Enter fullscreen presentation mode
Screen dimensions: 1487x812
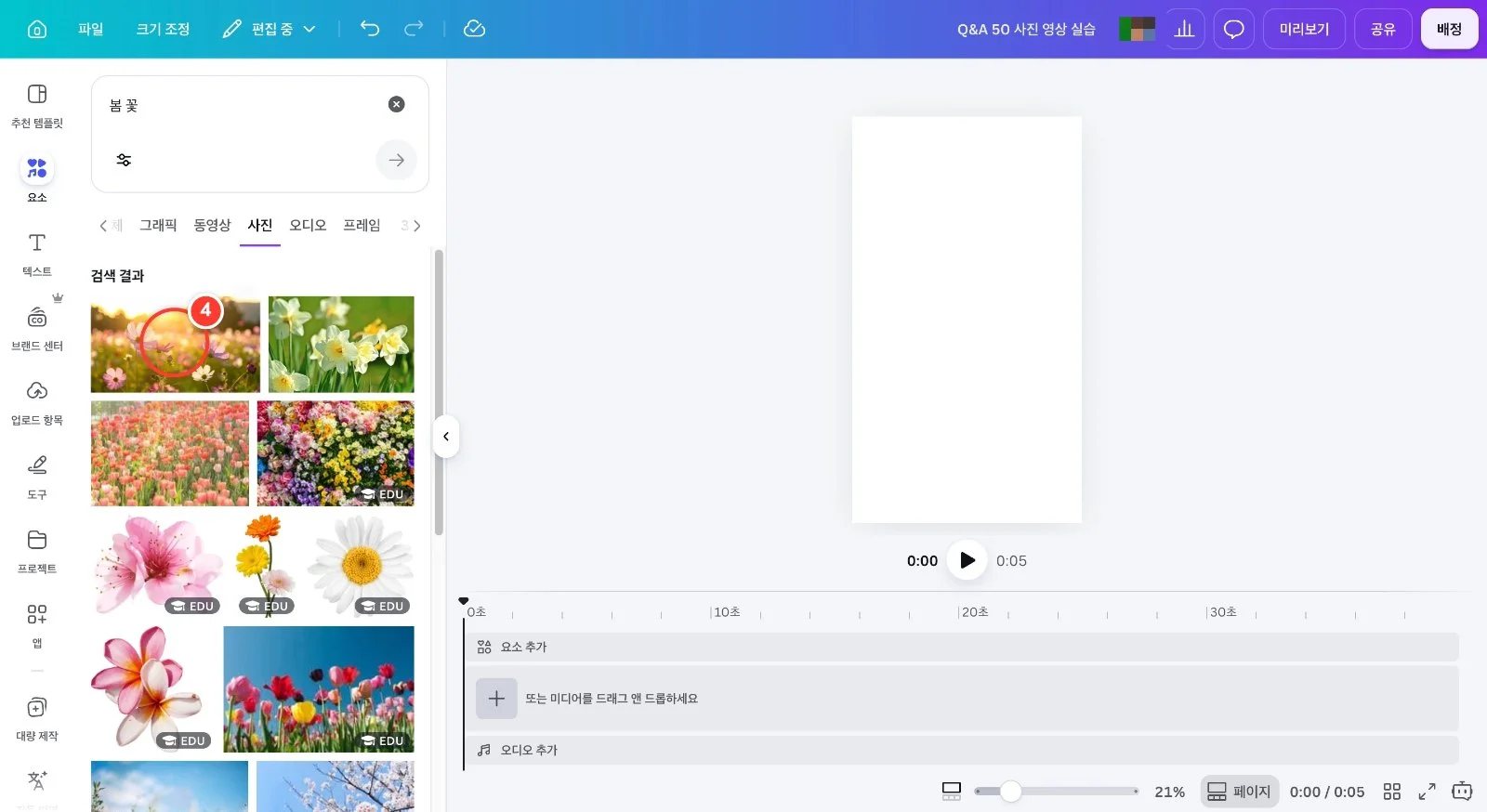click(x=1427, y=792)
